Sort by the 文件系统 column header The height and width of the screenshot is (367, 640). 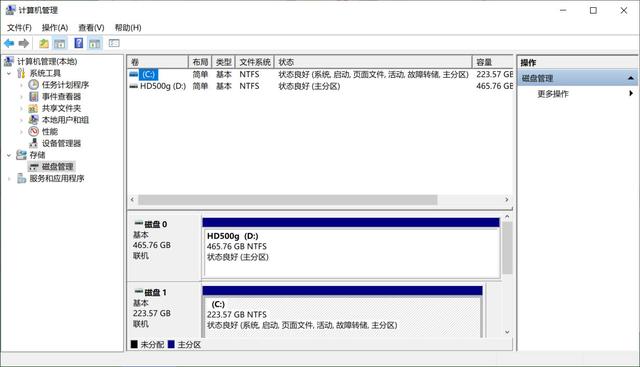coord(255,62)
